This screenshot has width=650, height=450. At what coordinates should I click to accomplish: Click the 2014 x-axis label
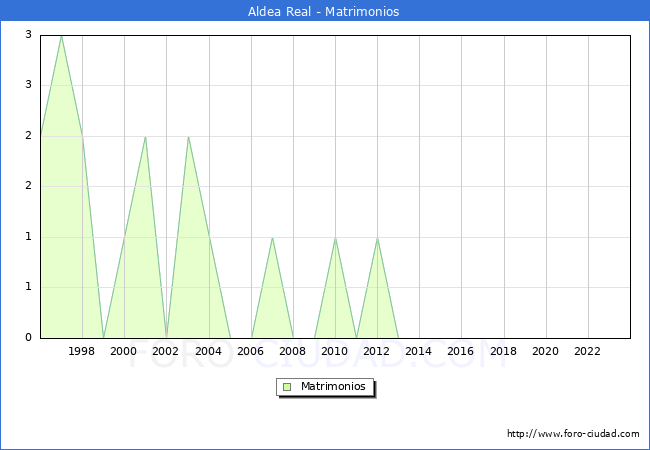pyautogui.click(x=419, y=351)
